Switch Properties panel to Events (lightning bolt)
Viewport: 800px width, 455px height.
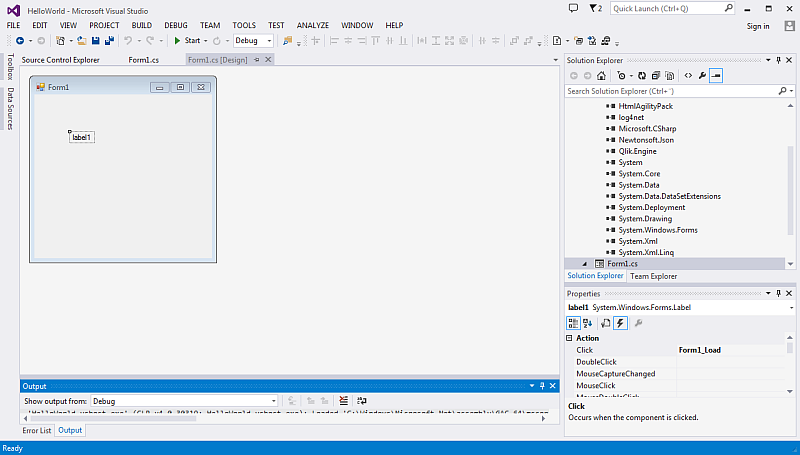point(620,323)
